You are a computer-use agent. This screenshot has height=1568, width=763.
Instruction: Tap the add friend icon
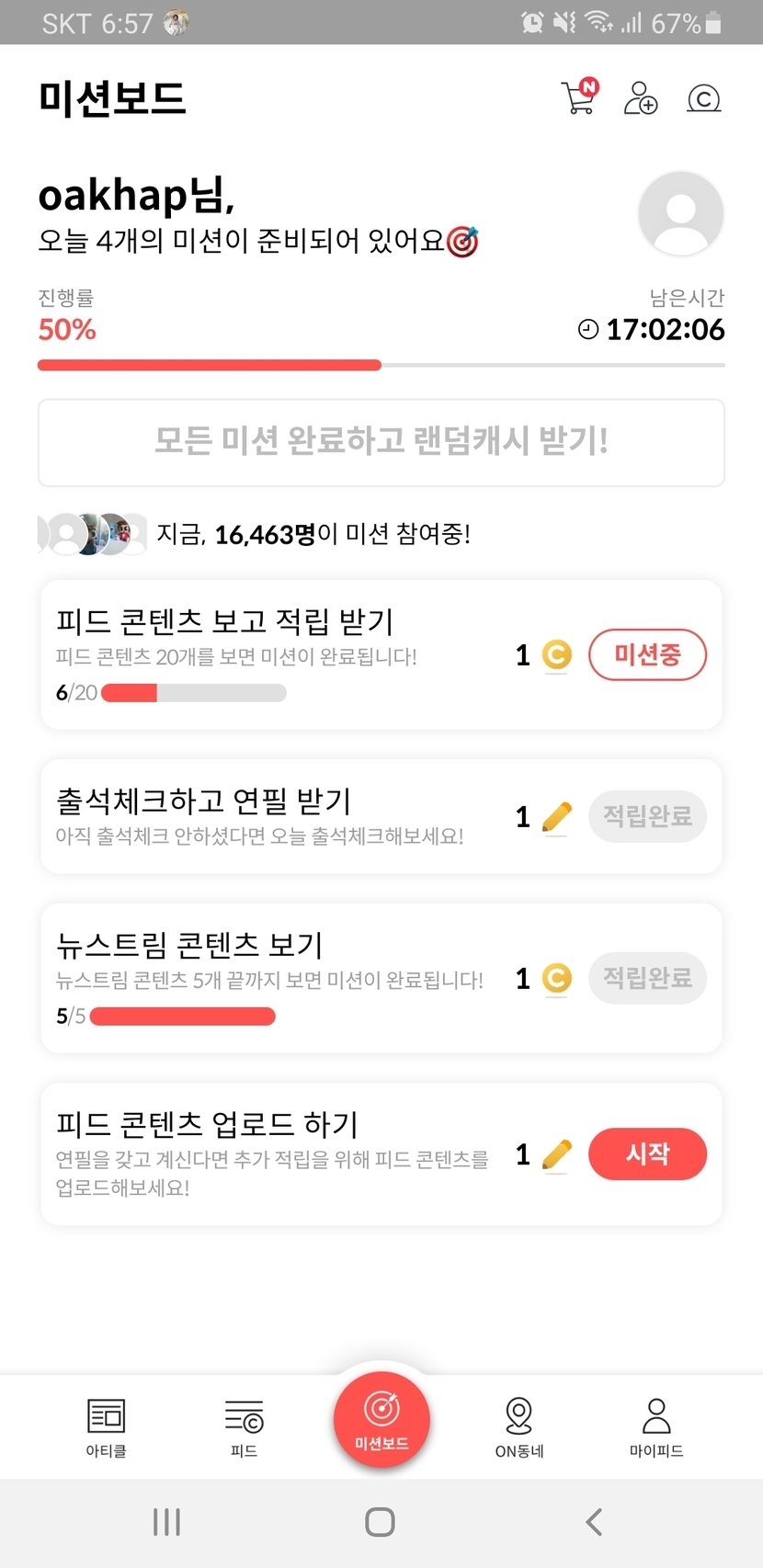point(641,97)
